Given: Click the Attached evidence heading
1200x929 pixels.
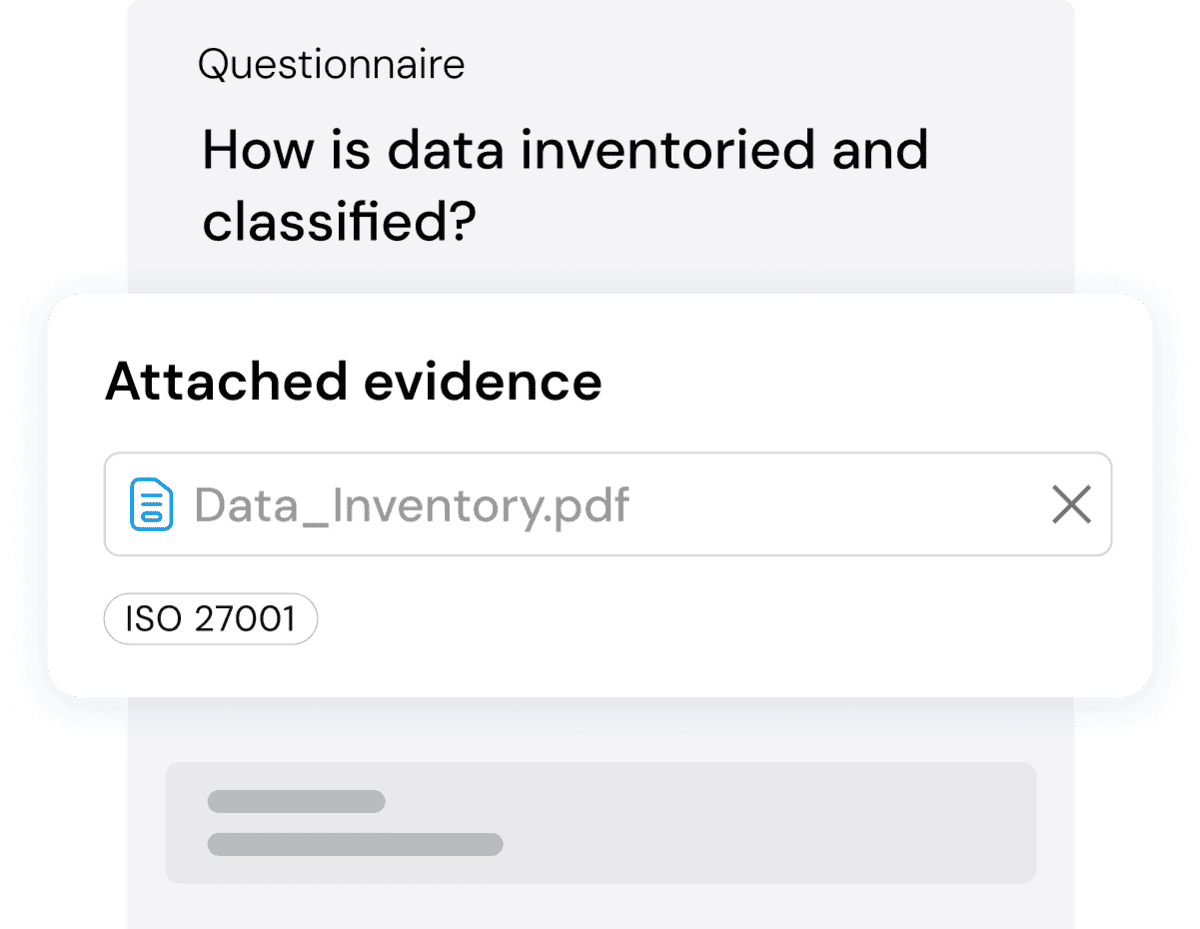Looking at the screenshot, I should tap(353, 382).
